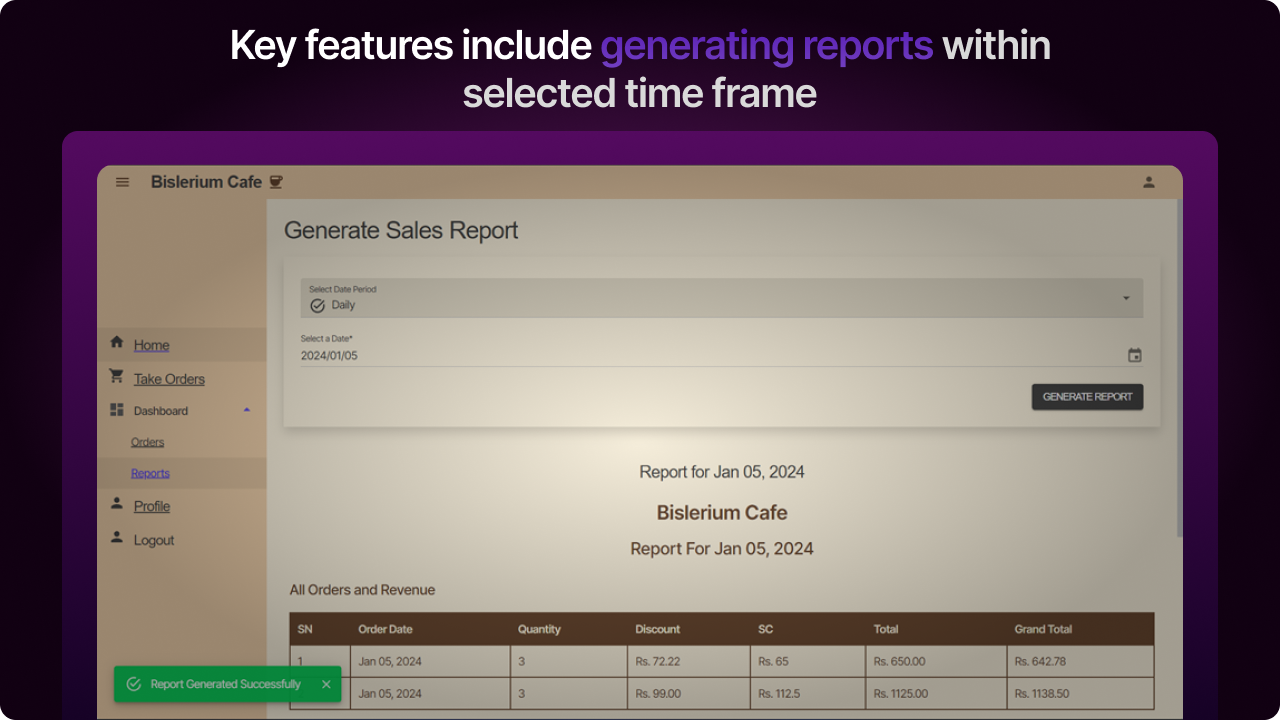Open the Select Date Period dropdown
Image resolution: width=1280 pixels, height=720 pixels.
[722, 297]
